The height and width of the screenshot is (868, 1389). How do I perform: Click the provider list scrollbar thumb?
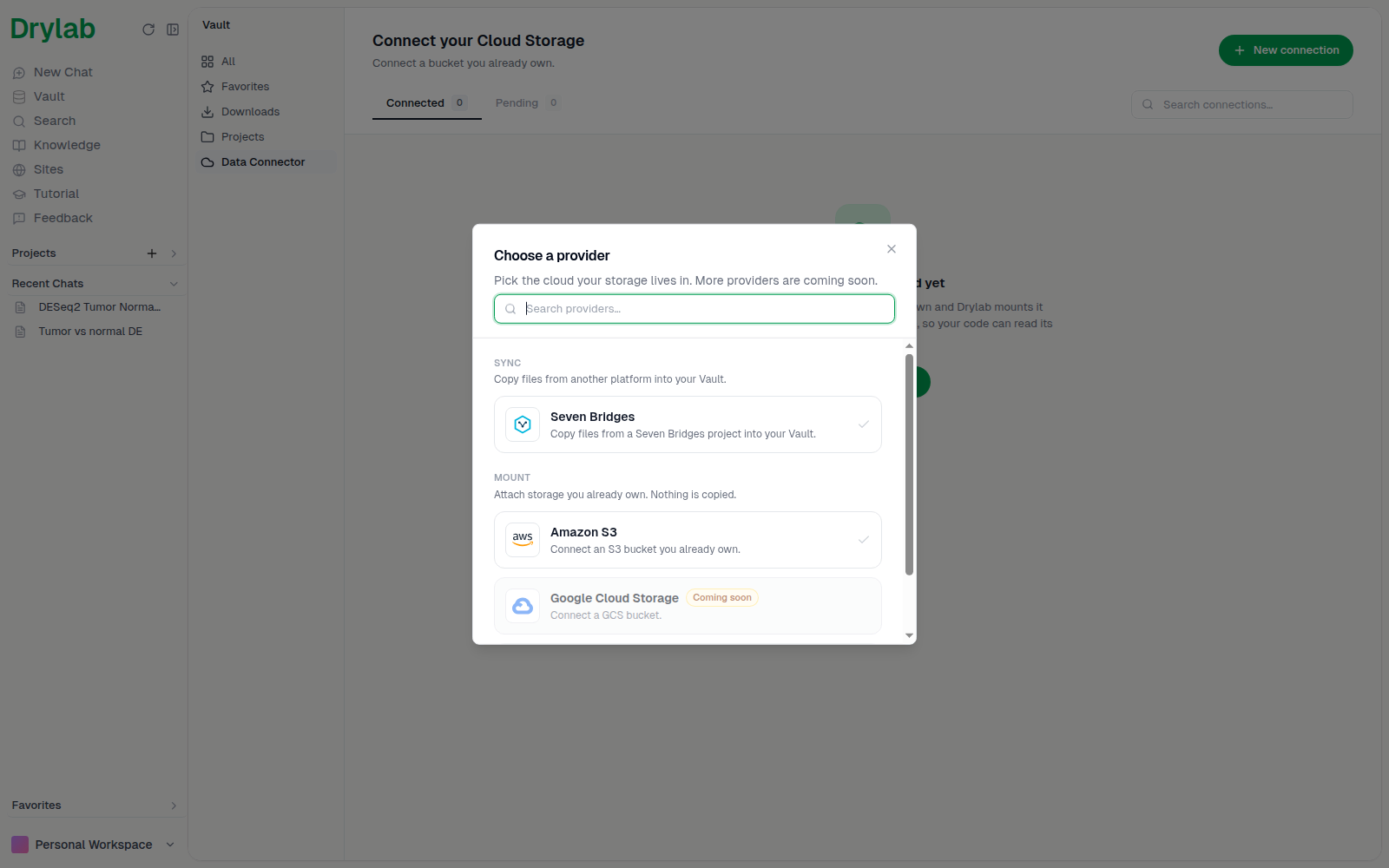point(909,464)
